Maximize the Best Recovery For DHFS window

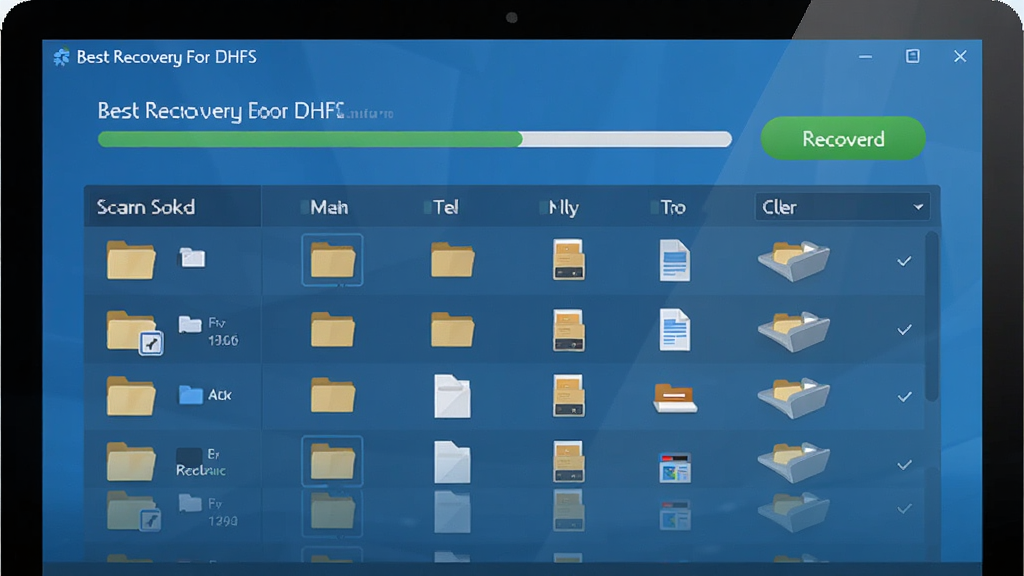click(x=912, y=56)
